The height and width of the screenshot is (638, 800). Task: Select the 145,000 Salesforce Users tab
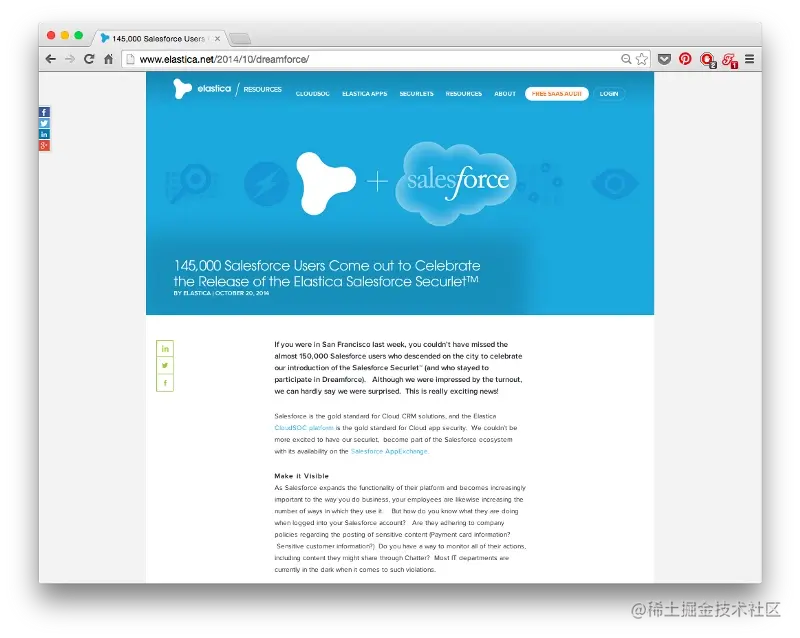(x=159, y=38)
